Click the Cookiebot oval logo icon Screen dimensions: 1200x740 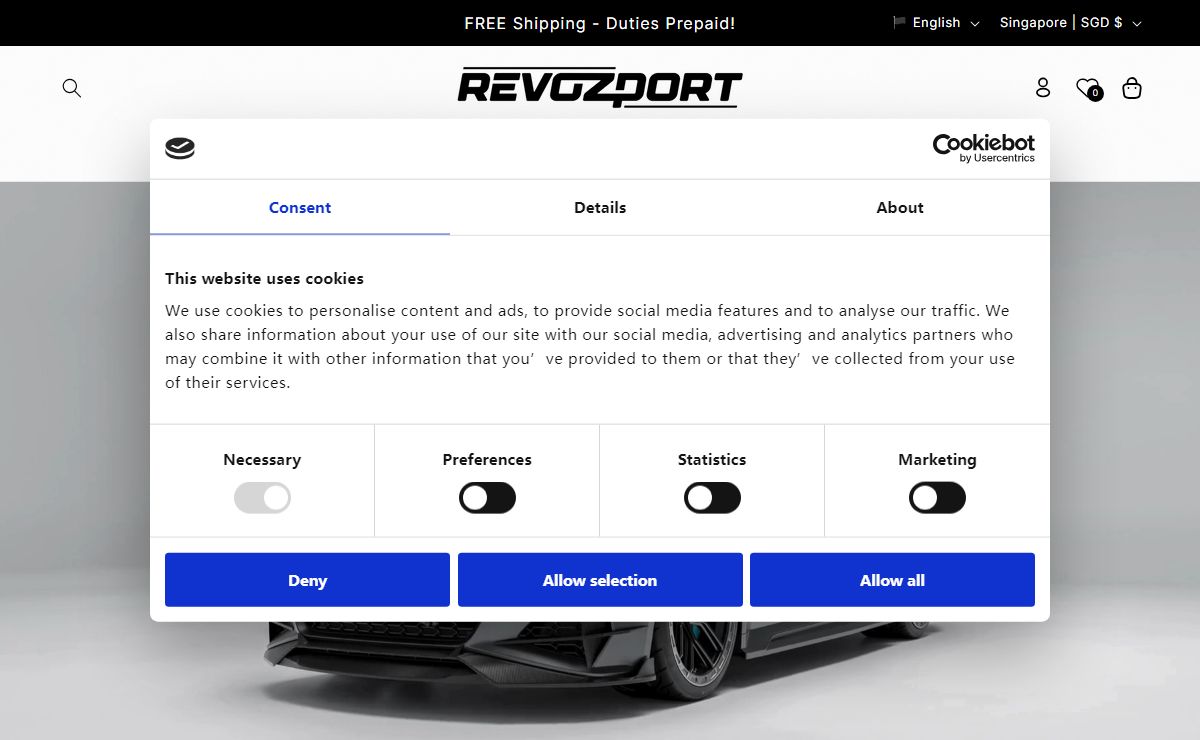tap(180, 149)
